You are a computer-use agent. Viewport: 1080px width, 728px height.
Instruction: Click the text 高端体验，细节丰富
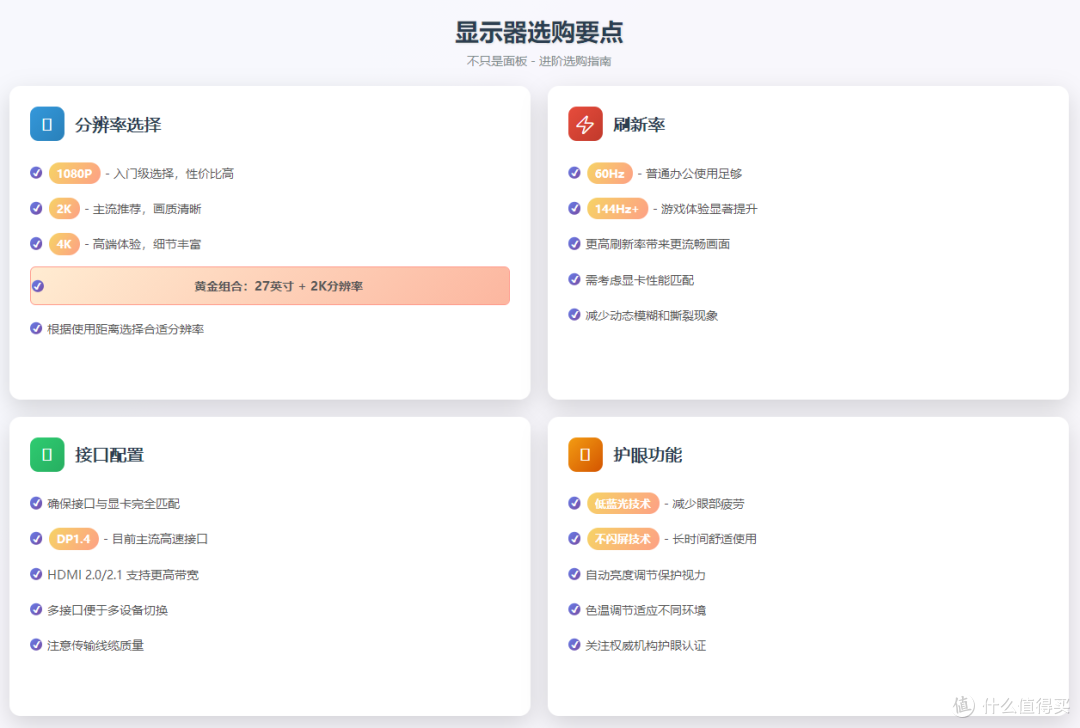click(x=147, y=244)
